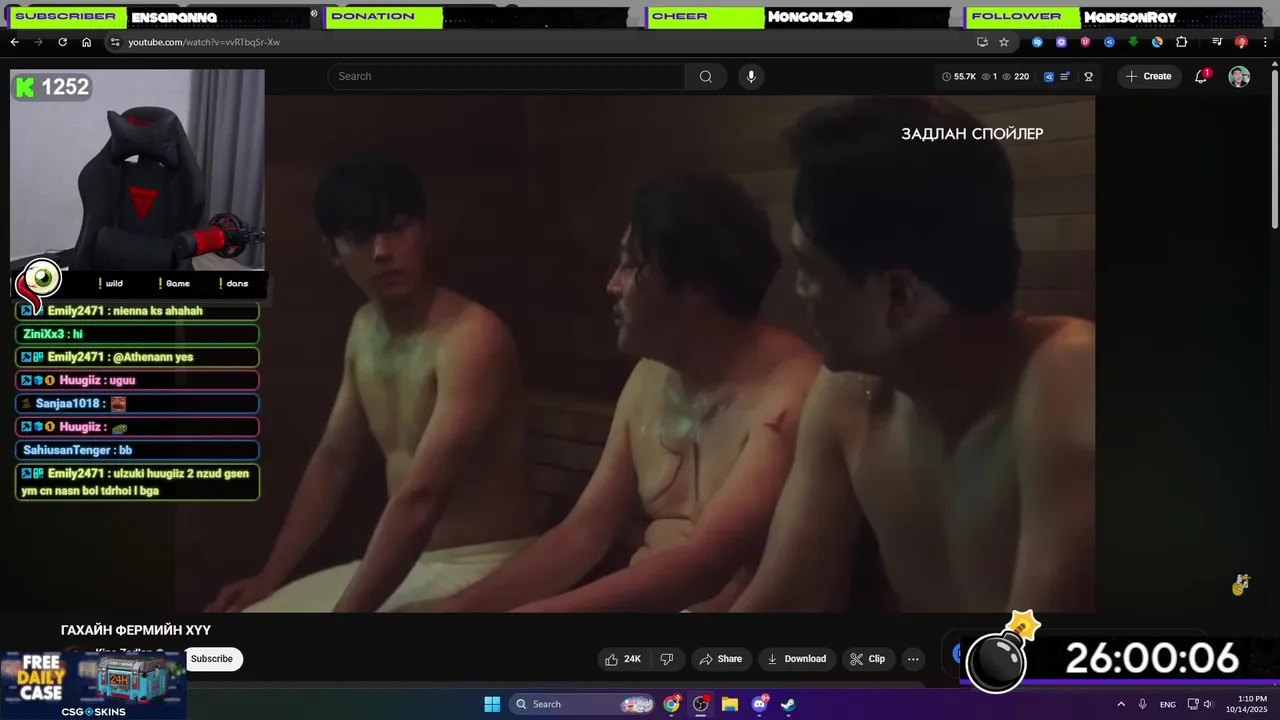1280x720 pixels.
Task: Click the video player frame
Action: click(x=635, y=354)
